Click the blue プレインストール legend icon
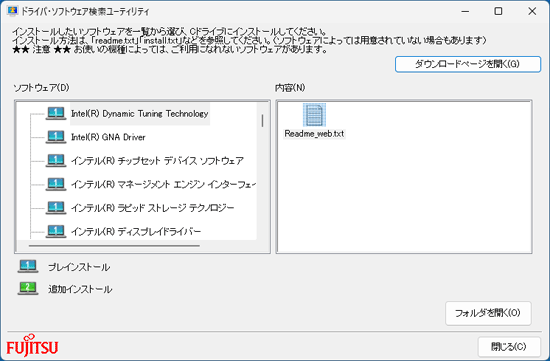This screenshot has height=361, width=550. pos(28,267)
